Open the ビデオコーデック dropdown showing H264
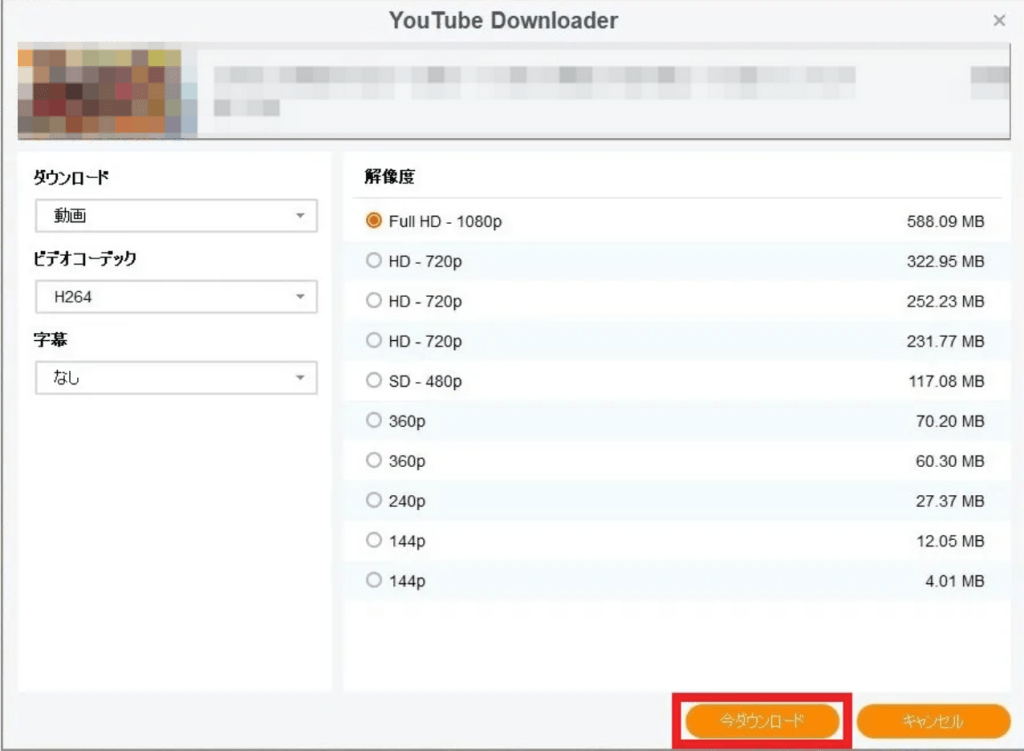 coord(176,296)
